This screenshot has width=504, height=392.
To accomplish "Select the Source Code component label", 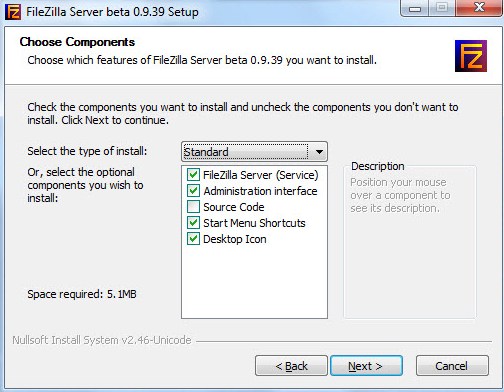I will 234,207.
